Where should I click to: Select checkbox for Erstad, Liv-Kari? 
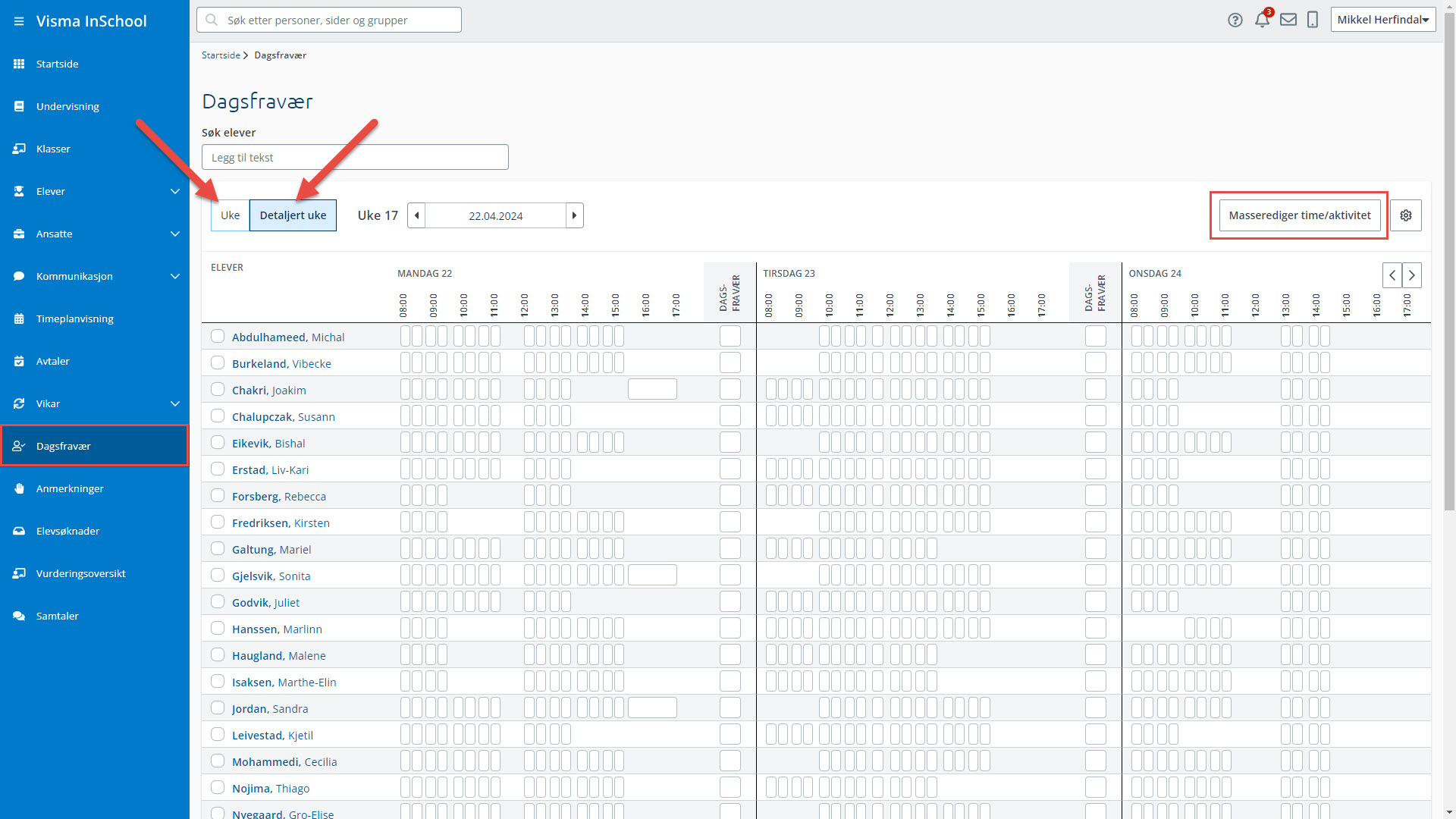pyautogui.click(x=218, y=469)
